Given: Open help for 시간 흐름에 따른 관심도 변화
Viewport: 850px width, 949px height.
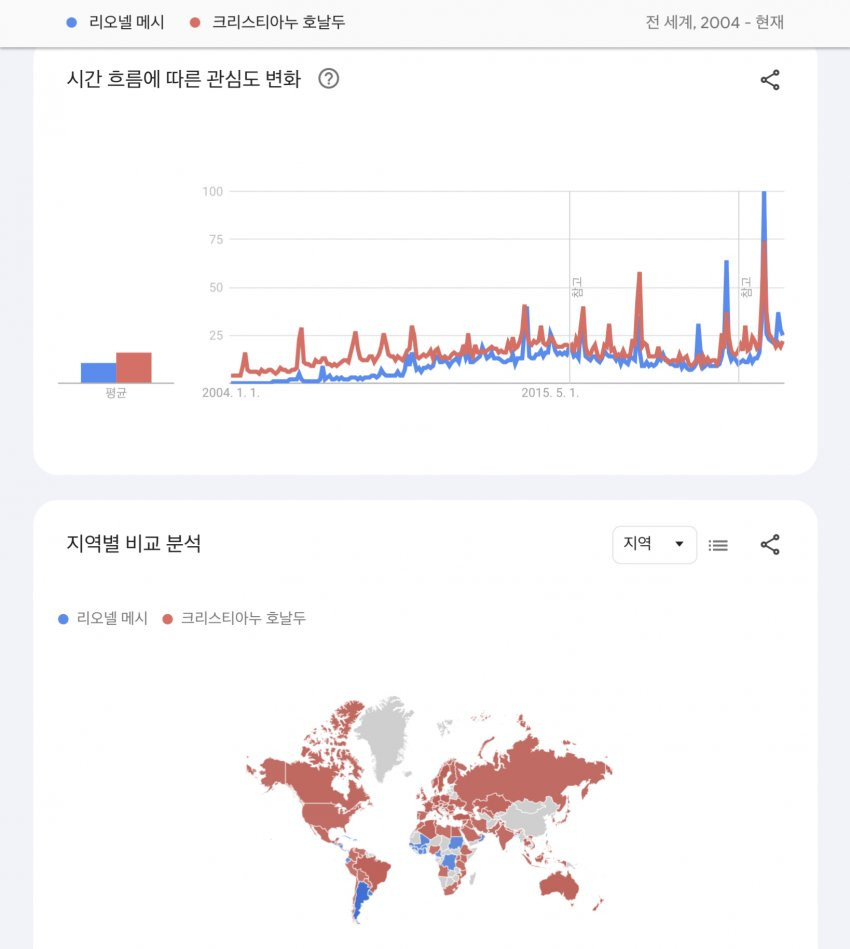Looking at the screenshot, I should pos(329,79).
